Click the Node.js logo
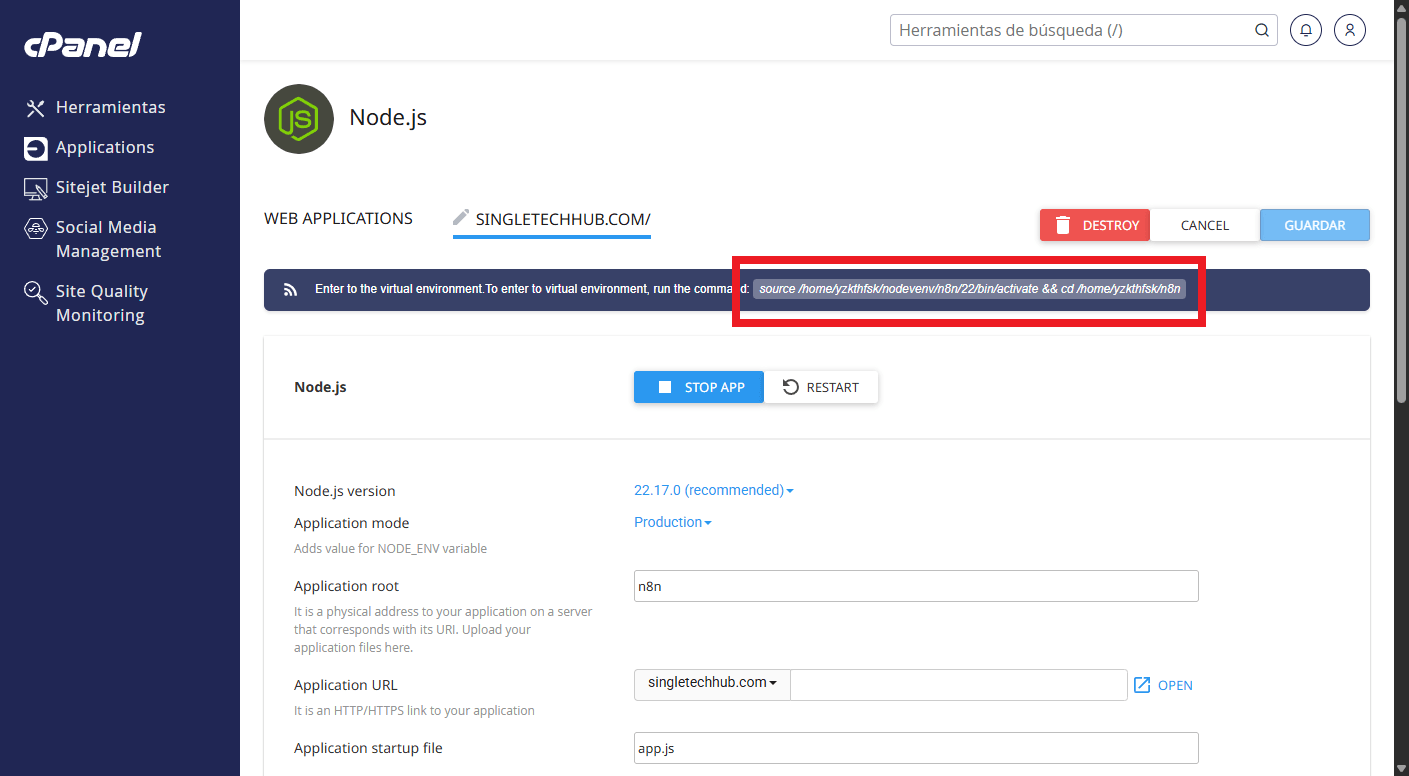This screenshot has width=1409, height=776. 299,119
